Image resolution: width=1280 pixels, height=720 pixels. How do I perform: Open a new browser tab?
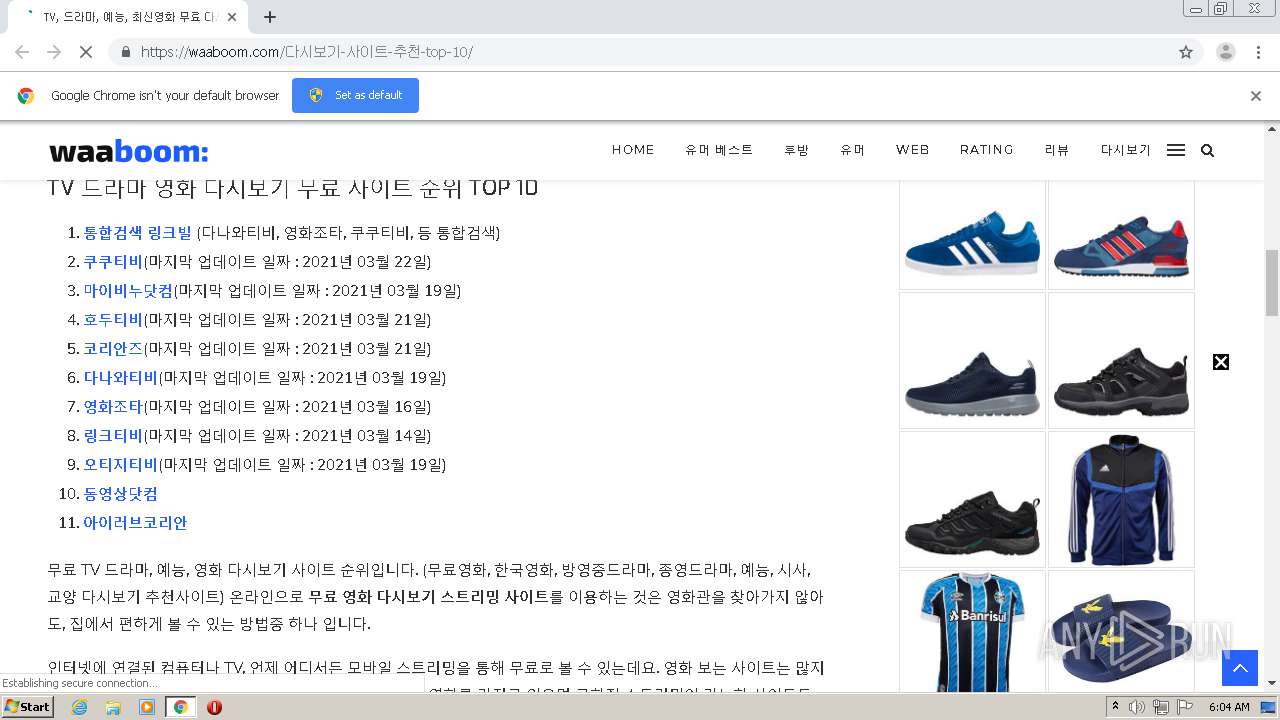point(270,17)
